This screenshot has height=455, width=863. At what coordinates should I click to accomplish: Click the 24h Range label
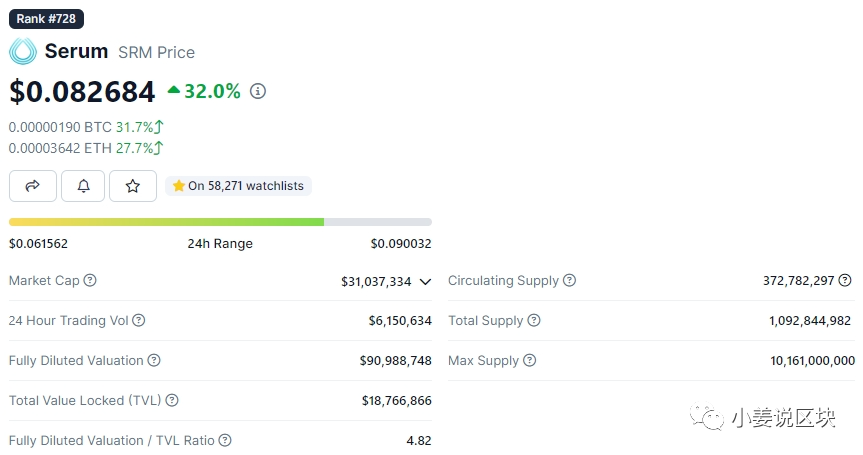pos(220,243)
